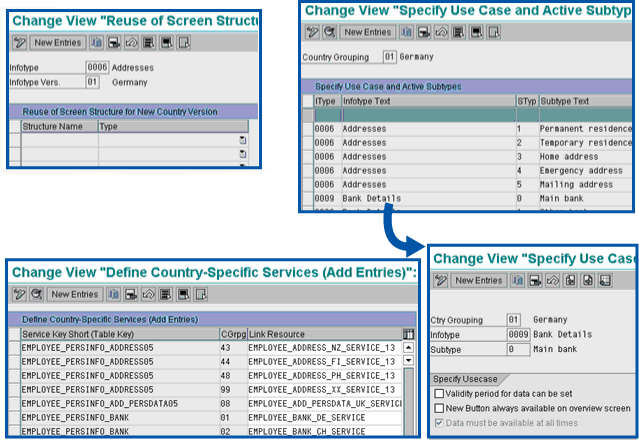Toggle 'Data must be available at all times'
The width and height of the screenshot is (639, 446).
(440, 423)
